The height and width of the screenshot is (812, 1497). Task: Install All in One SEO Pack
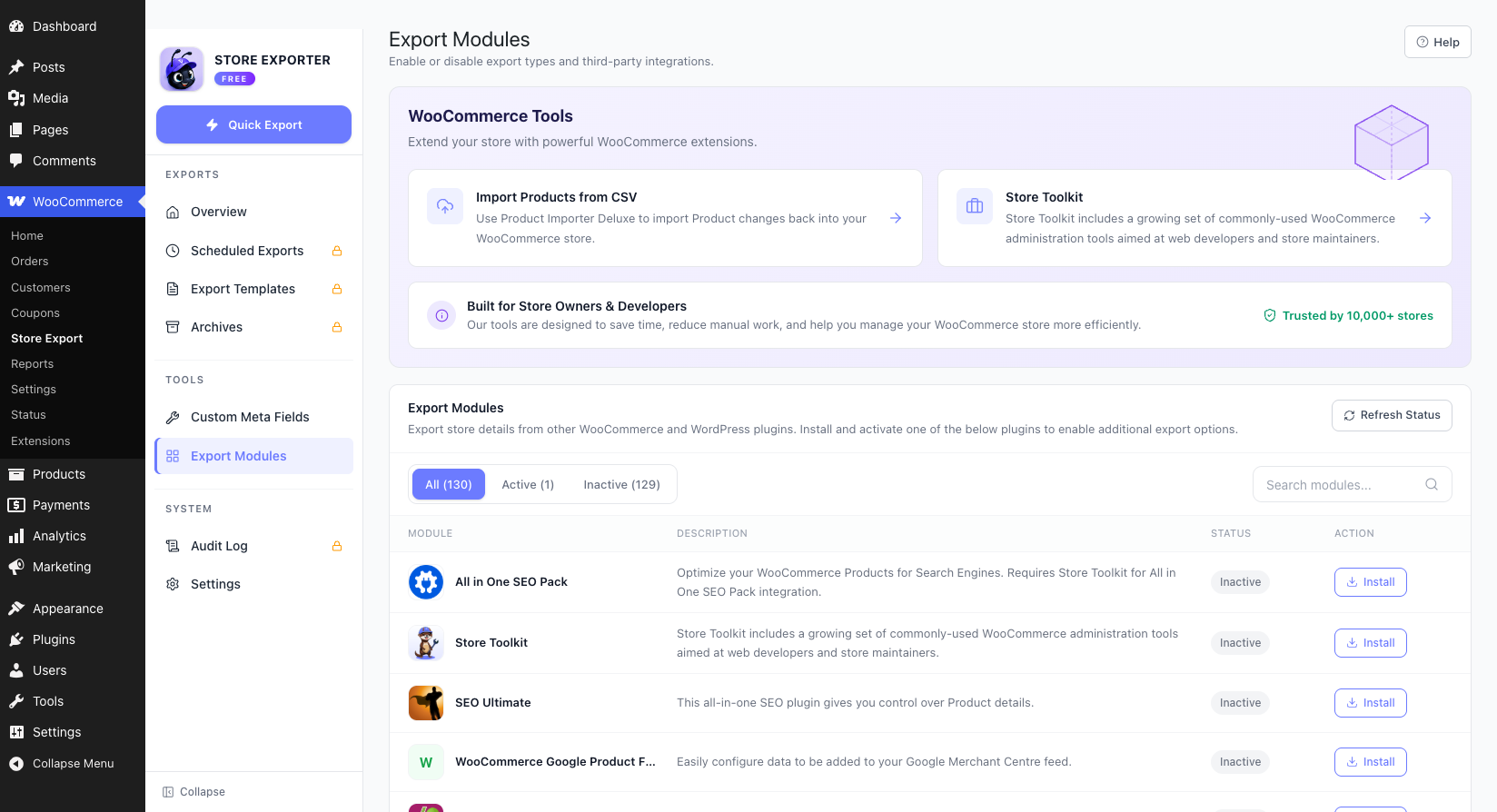[x=1370, y=582]
